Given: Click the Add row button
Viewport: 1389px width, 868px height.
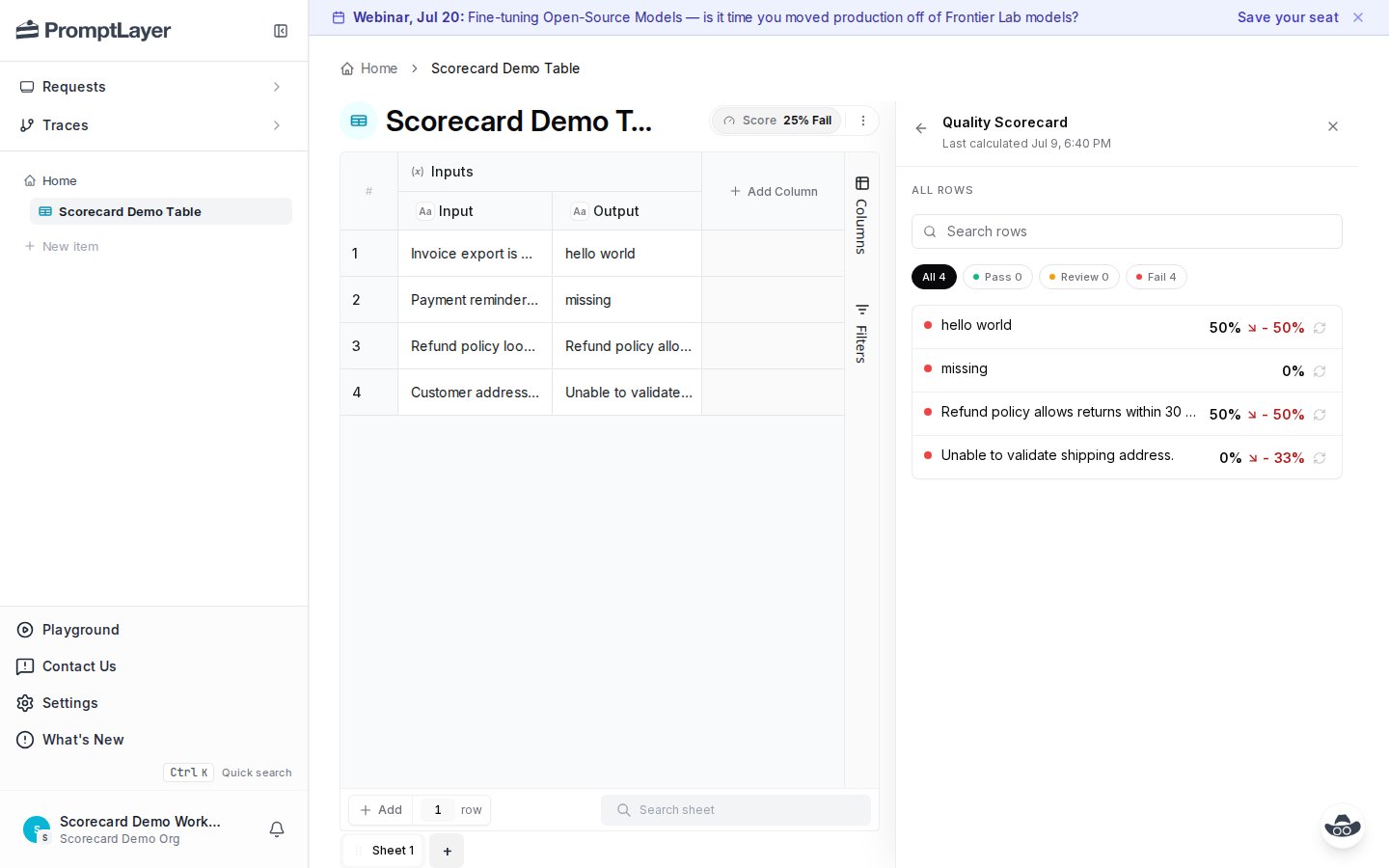Looking at the screenshot, I should tap(381, 810).
